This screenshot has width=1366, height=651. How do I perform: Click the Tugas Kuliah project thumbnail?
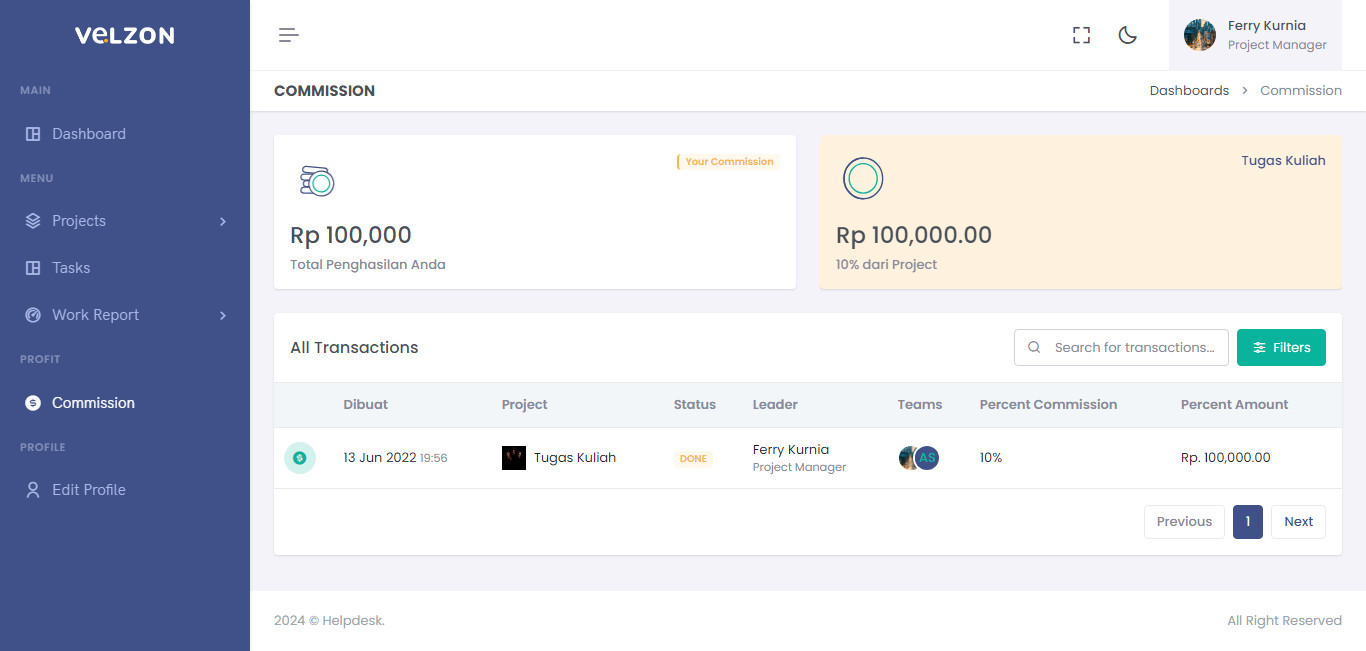pos(514,458)
